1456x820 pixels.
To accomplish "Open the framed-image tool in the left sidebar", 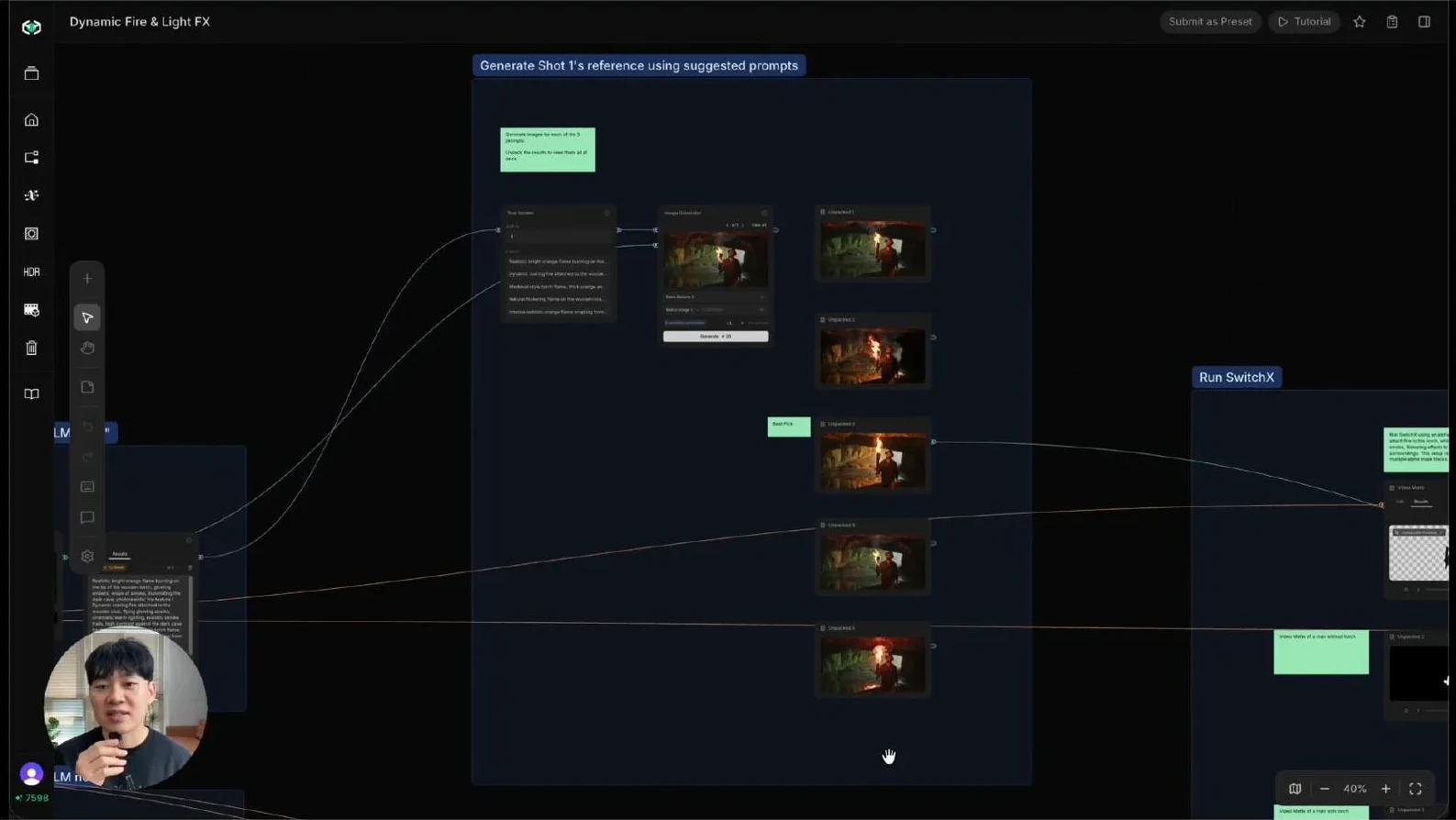I will pos(31,234).
